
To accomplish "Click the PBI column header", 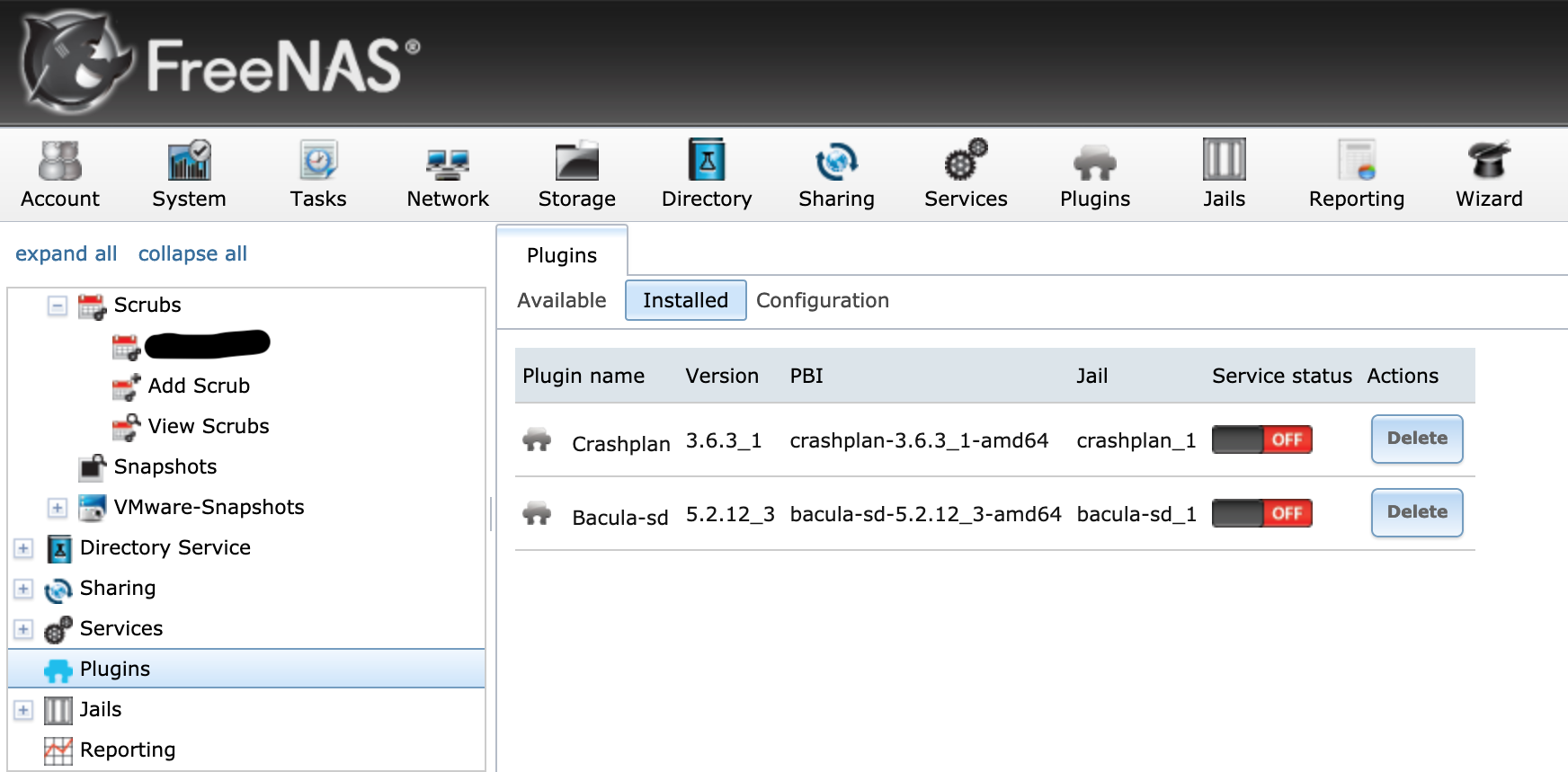I will coord(806,376).
